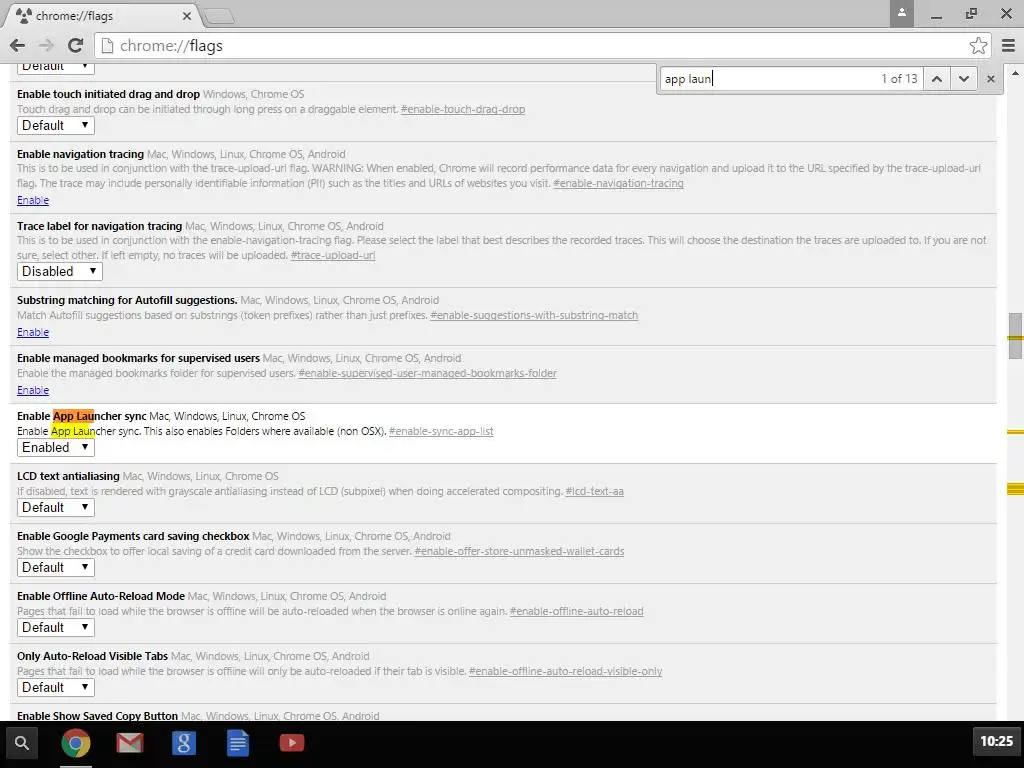Close the chrome://flags tab
Viewport: 1024px width, 768px height.
click(187, 16)
